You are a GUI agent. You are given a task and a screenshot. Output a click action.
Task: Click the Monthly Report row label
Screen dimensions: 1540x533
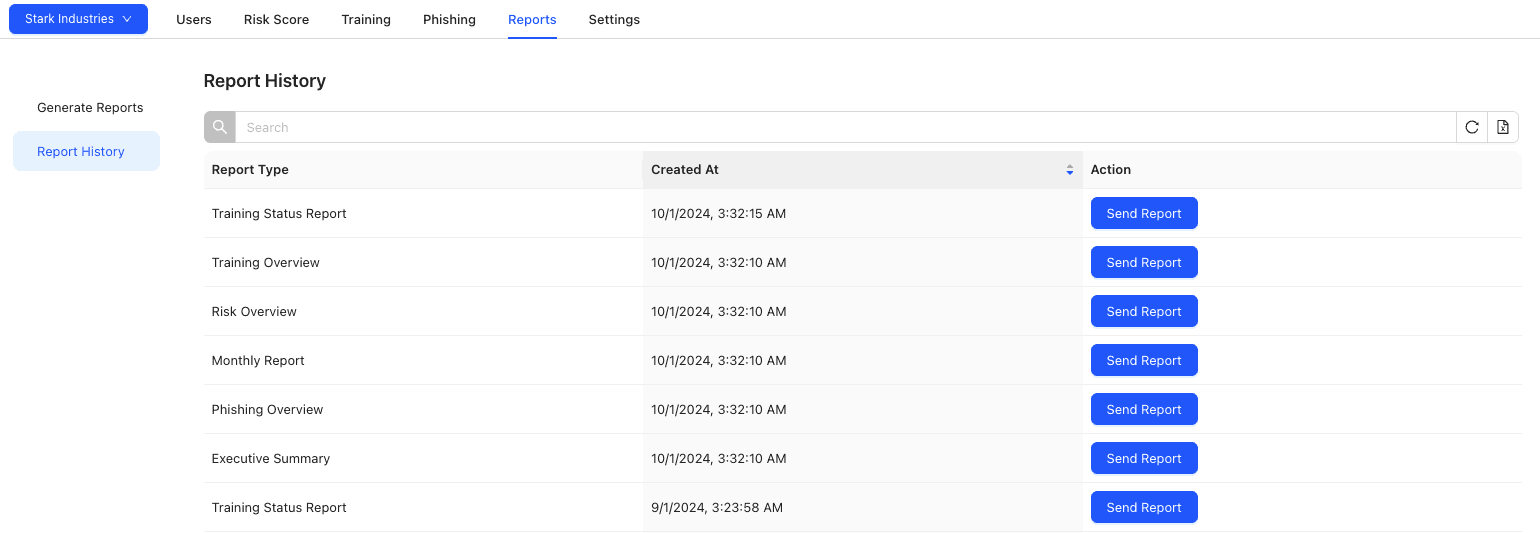click(258, 360)
